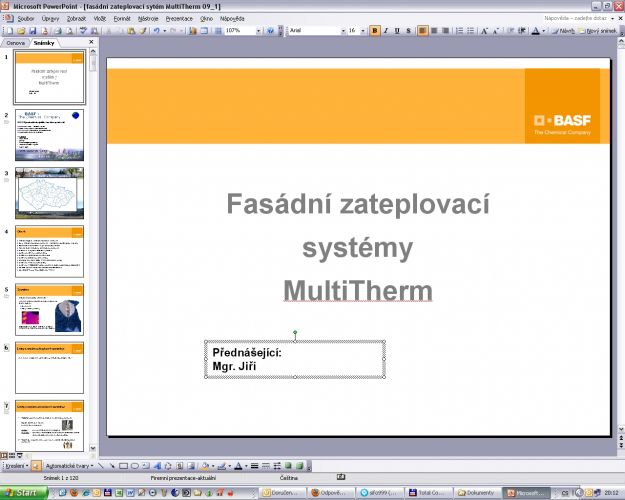
Task: Open Total Commander taskbar button
Action: 429,493
